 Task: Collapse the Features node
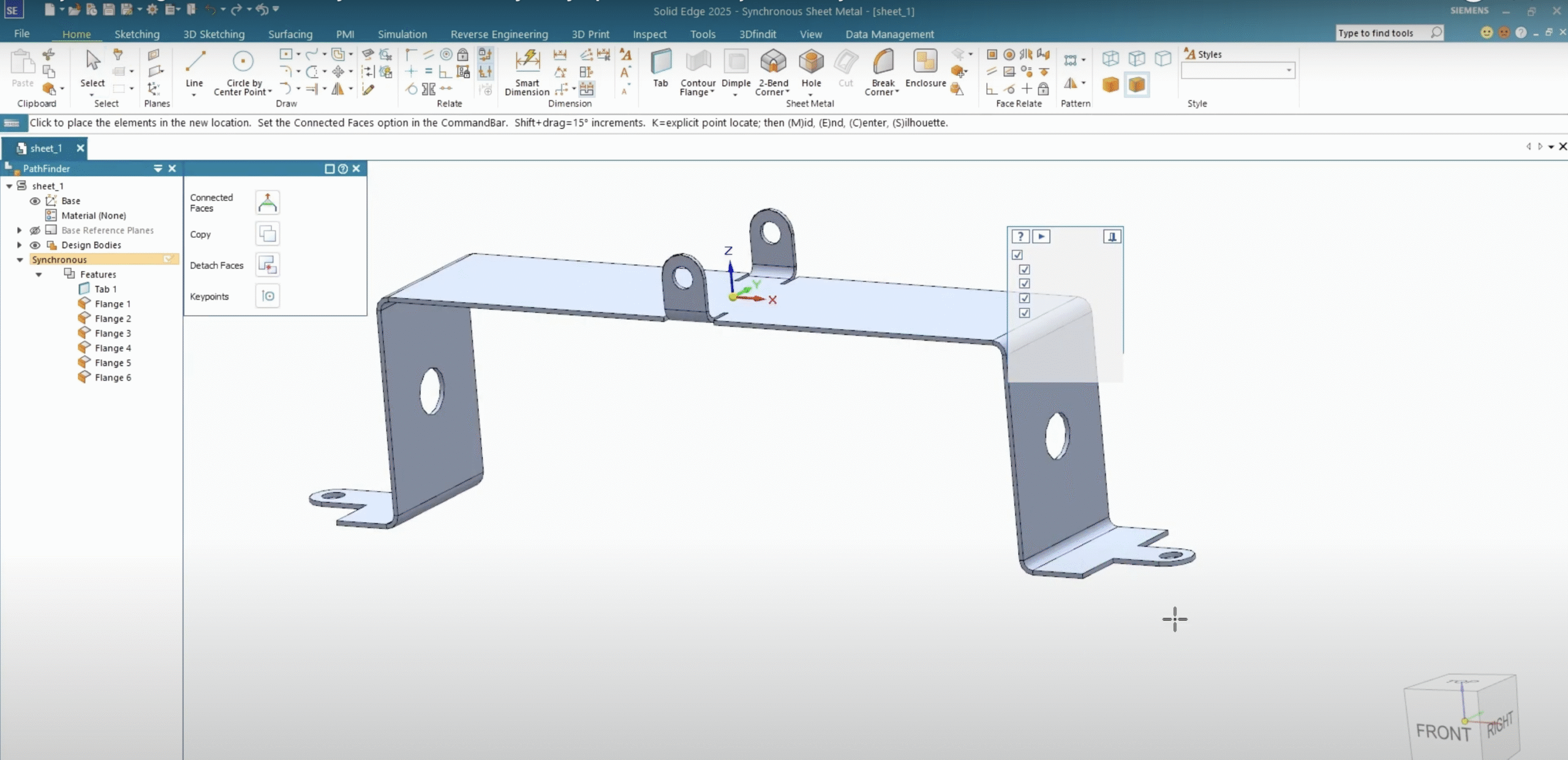coord(39,275)
